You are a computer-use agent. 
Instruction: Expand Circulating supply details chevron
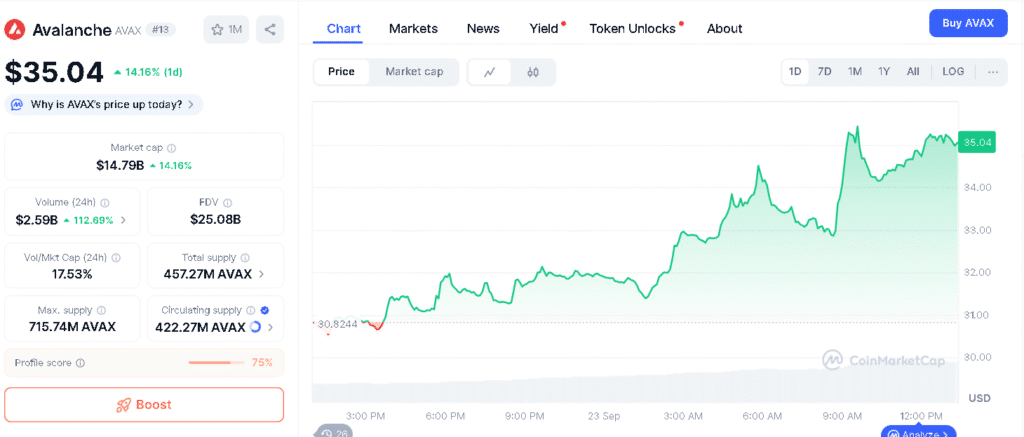click(x=271, y=327)
